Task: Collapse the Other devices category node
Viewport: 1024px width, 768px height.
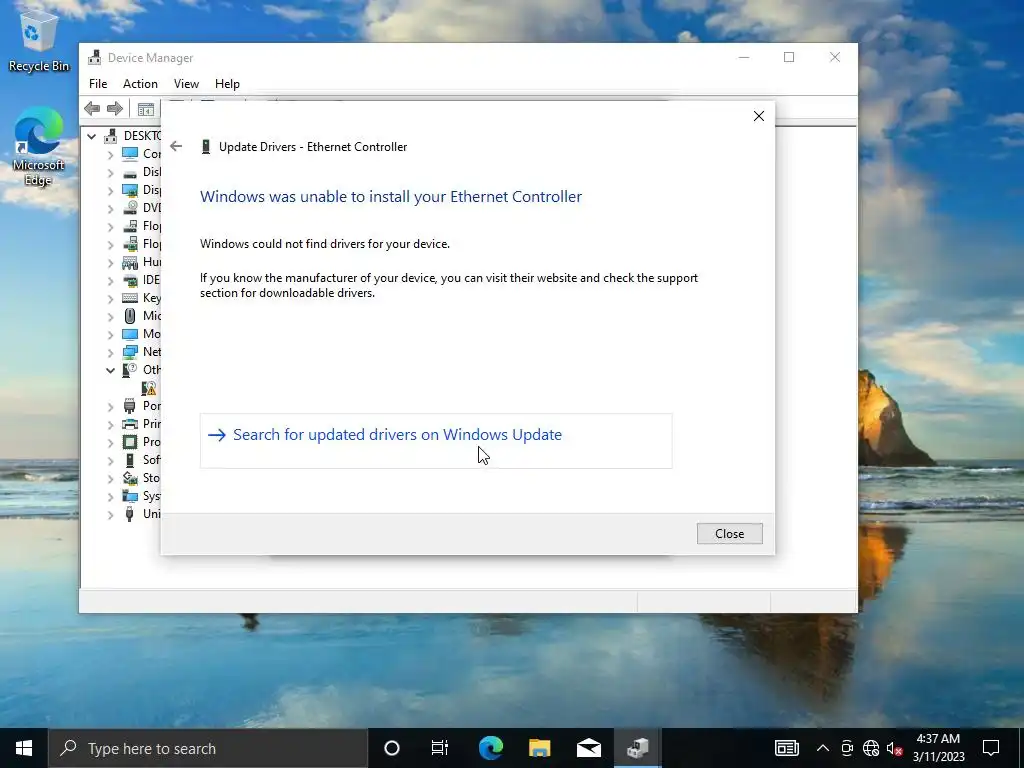Action: [x=110, y=370]
